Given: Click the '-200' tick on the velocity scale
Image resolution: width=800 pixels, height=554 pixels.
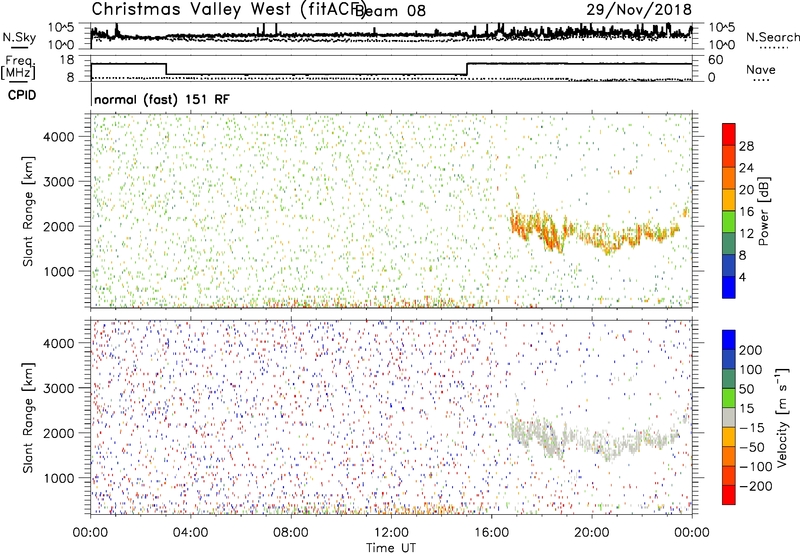Looking at the screenshot, I should (755, 486).
